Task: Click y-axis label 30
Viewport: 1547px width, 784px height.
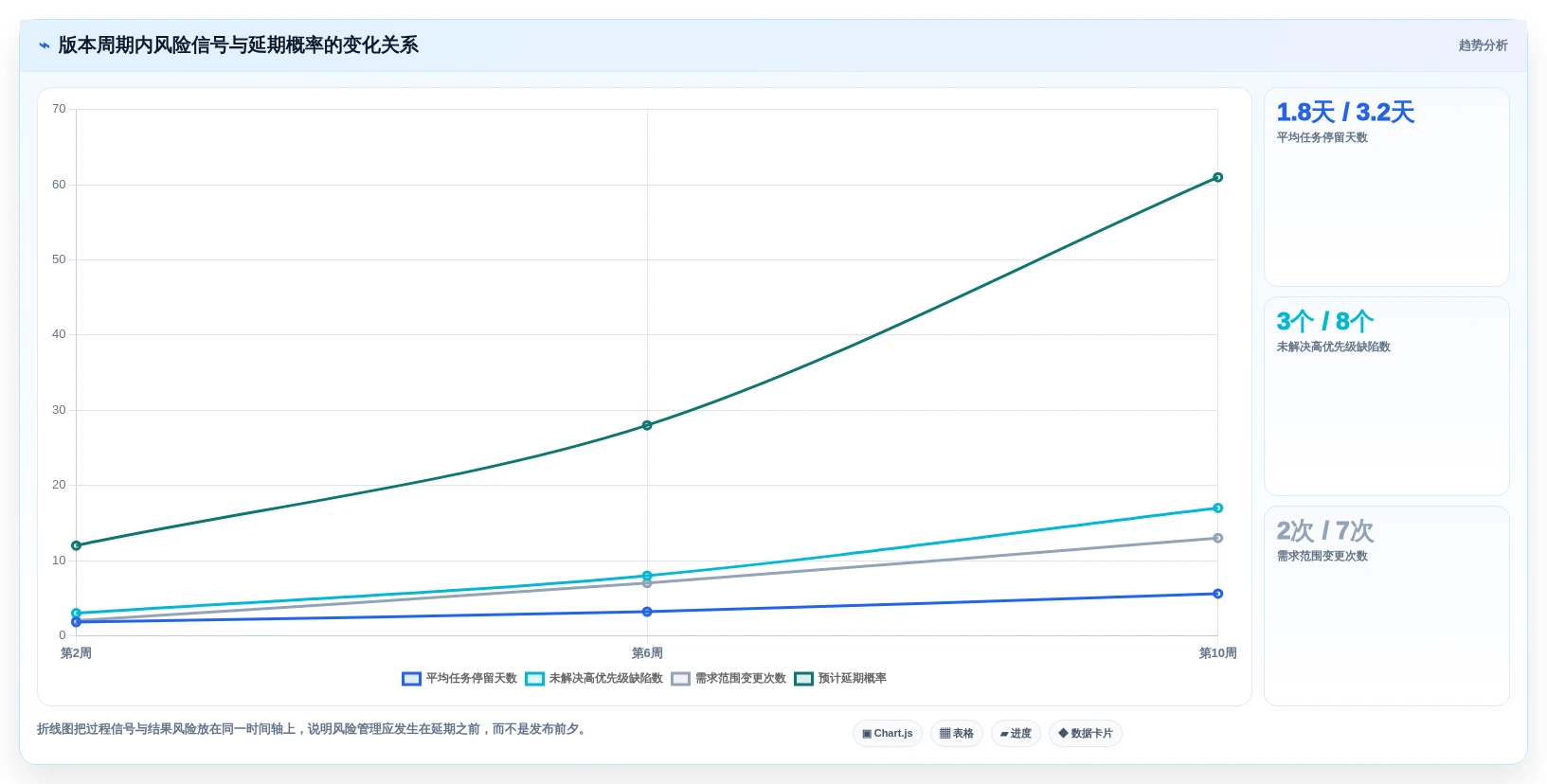Action: [x=59, y=410]
